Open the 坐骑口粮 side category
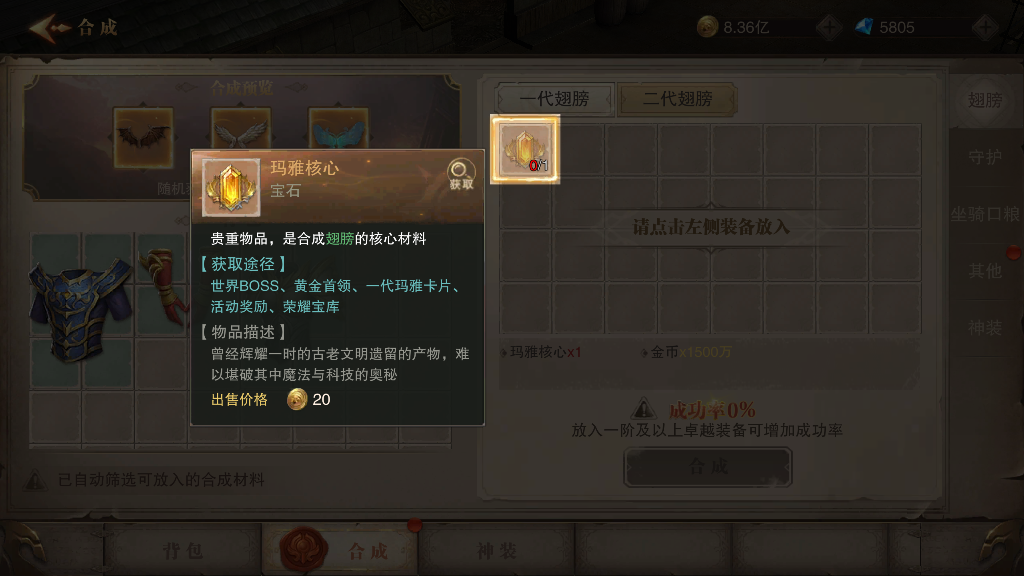Screen dimensions: 1024x576 click(x=985, y=214)
